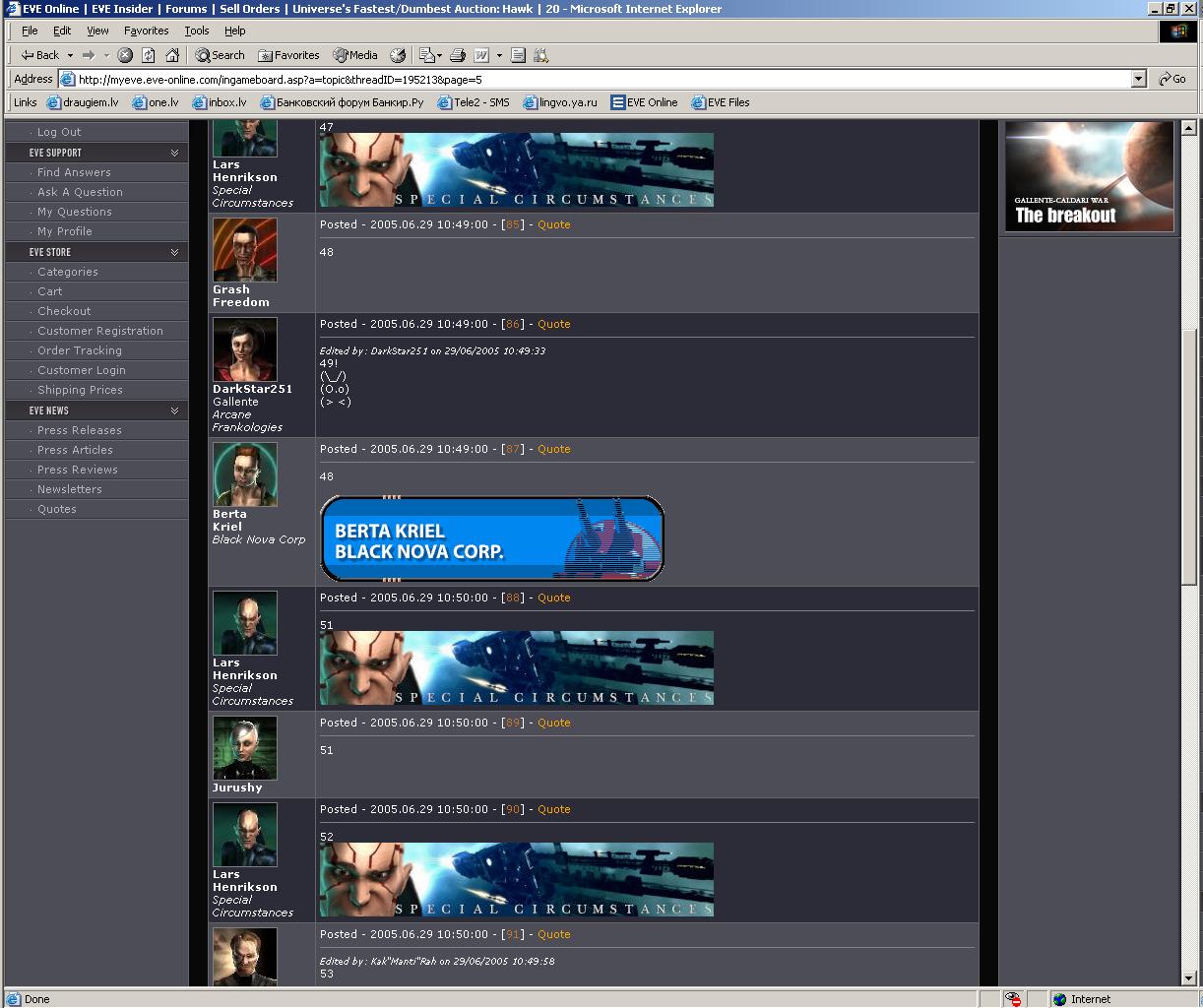Open the Favorites menu

pyautogui.click(x=146, y=31)
